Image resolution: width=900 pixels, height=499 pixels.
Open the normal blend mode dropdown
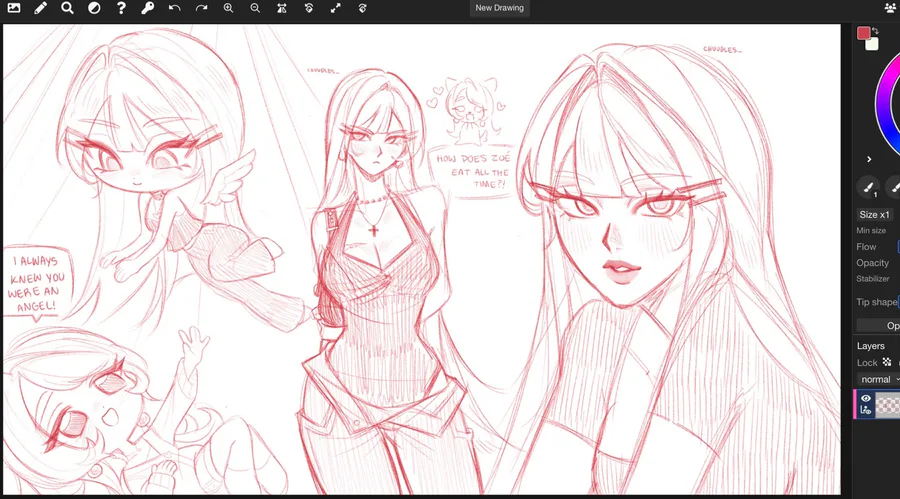point(878,379)
